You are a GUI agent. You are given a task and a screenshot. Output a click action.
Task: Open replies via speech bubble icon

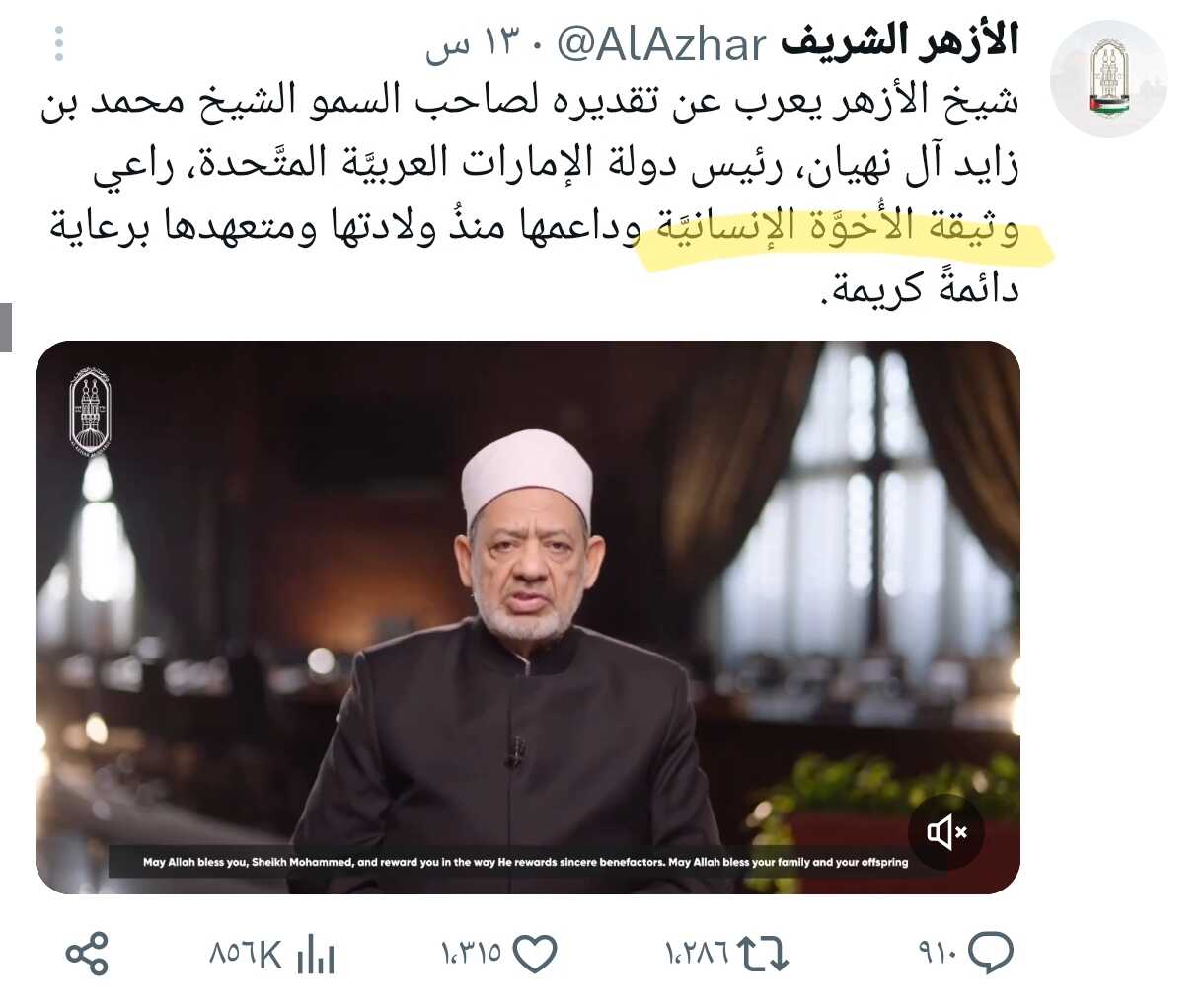991,954
